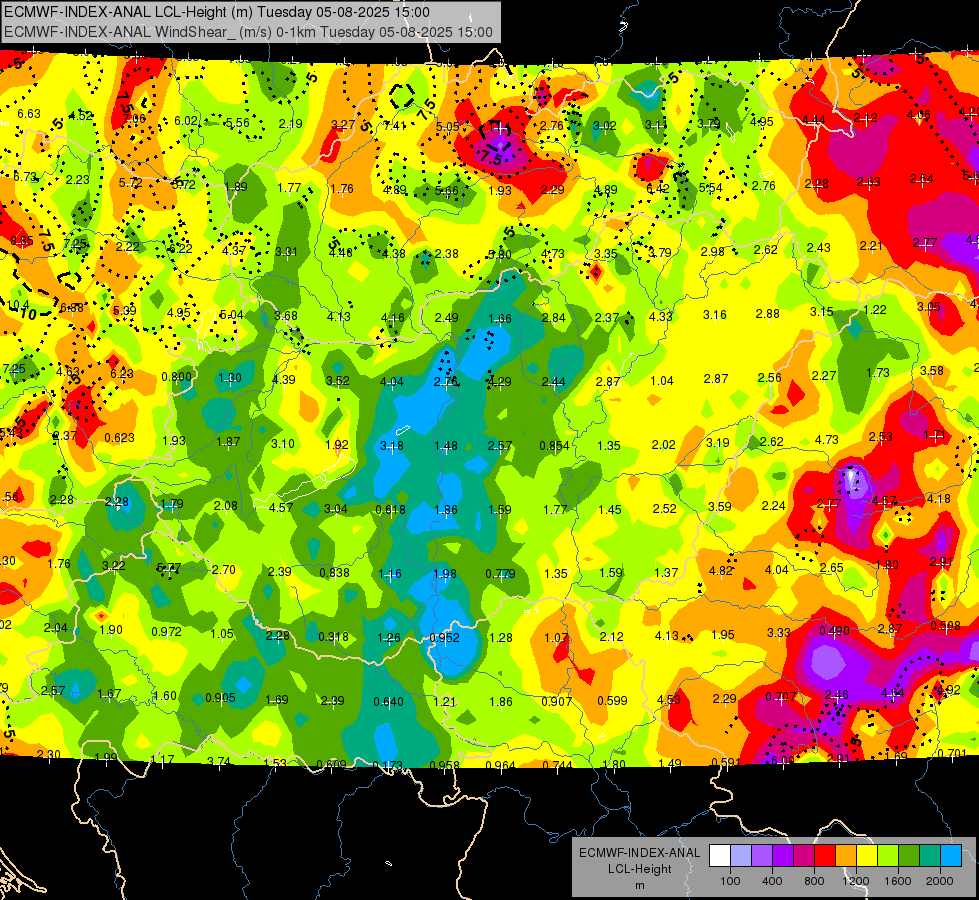Click the grid value 4.53
Screen dimensions: 979x900
(x=668, y=700)
